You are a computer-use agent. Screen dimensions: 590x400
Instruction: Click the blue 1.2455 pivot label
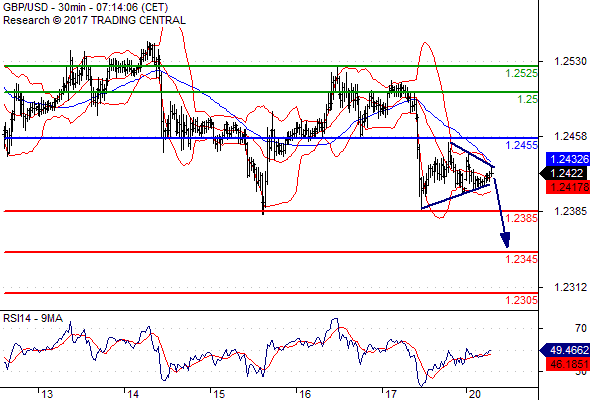[521, 145]
